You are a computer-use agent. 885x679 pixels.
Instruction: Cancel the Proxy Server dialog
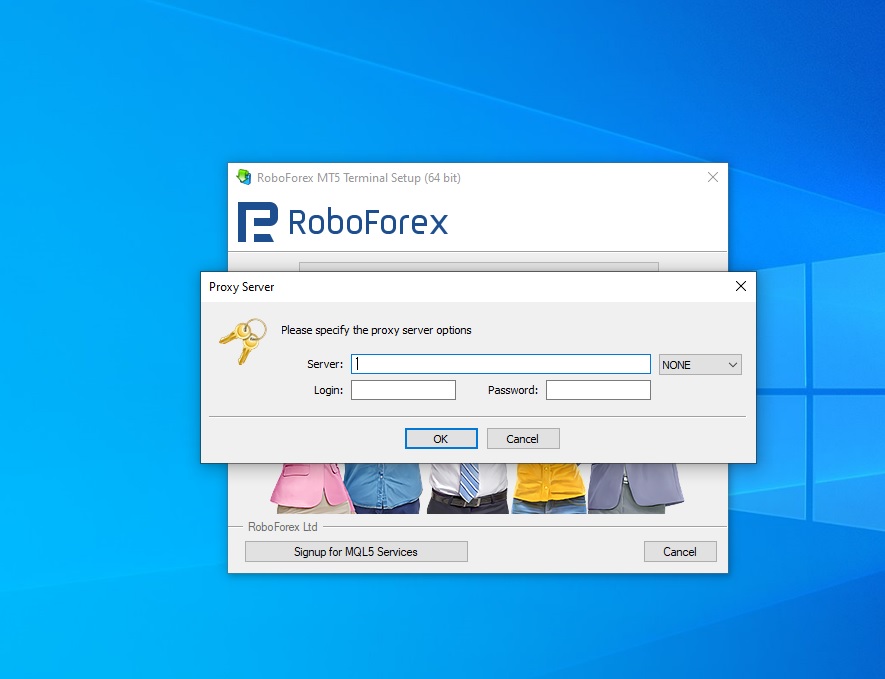tap(523, 439)
